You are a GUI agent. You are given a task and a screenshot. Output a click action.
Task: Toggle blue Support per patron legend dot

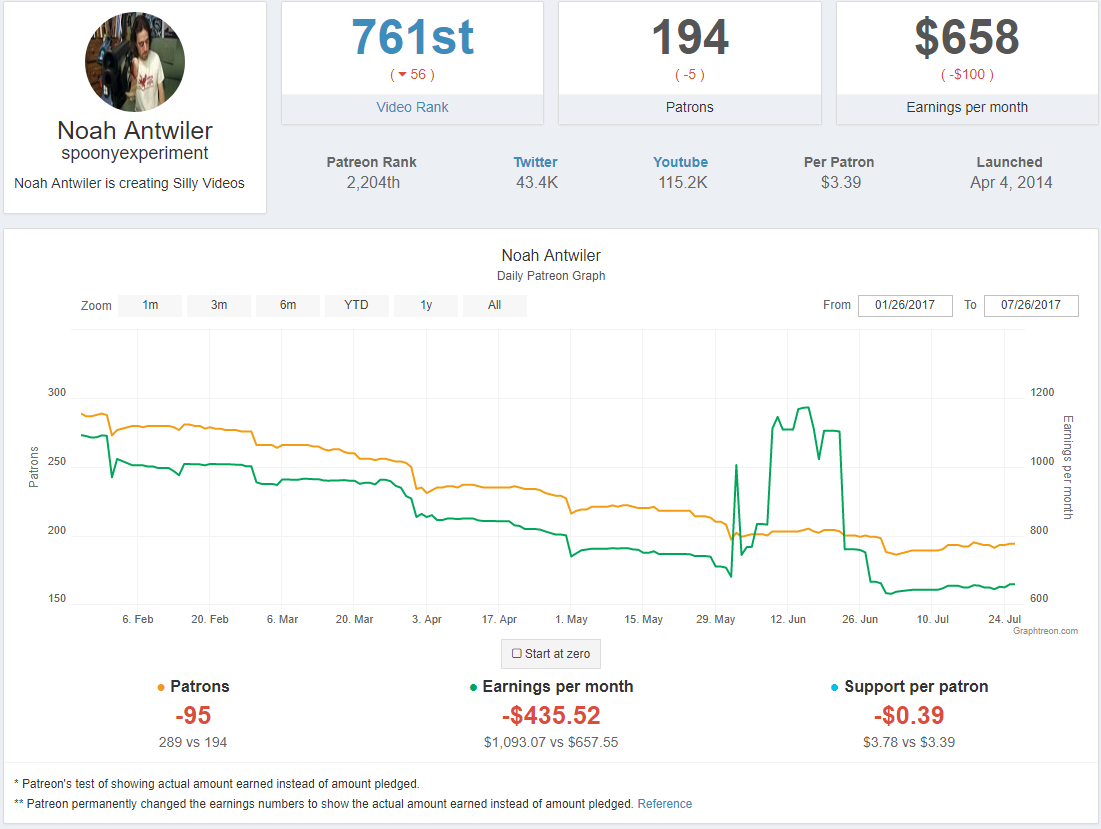(834, 687)
